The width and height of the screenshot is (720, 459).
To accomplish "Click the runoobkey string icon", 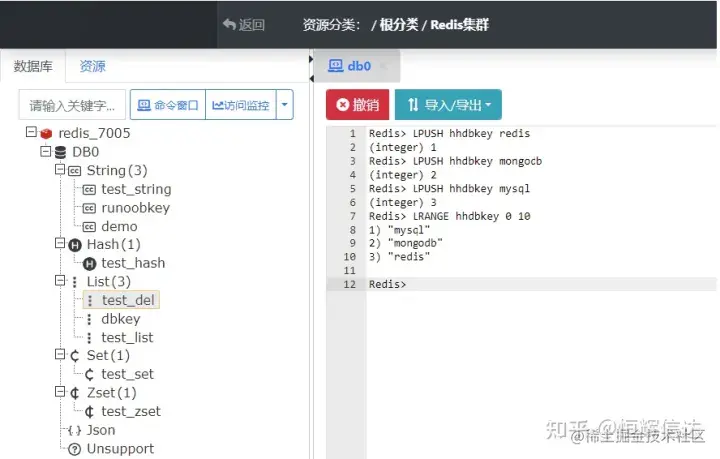I will point(89,208).
